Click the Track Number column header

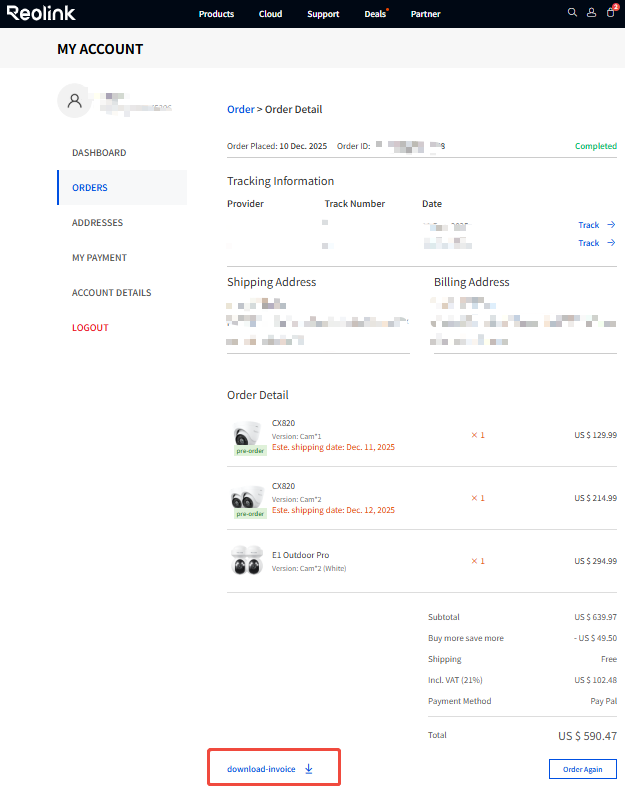coord(354,204)
